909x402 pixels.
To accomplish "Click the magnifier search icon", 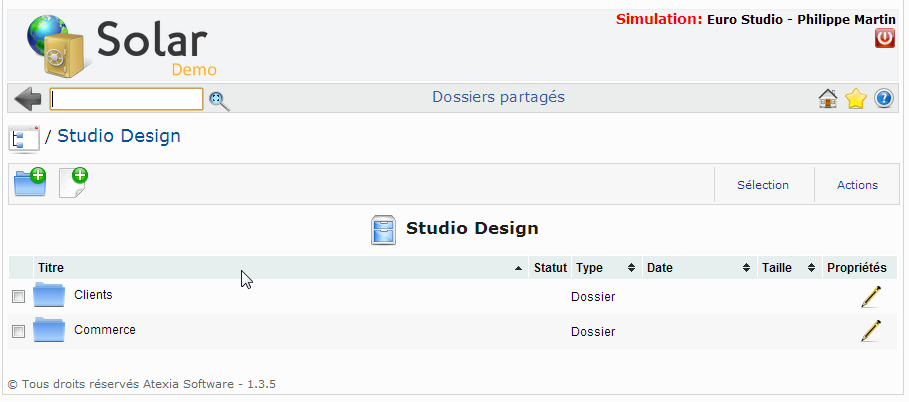I will click(x=219, y=101).
